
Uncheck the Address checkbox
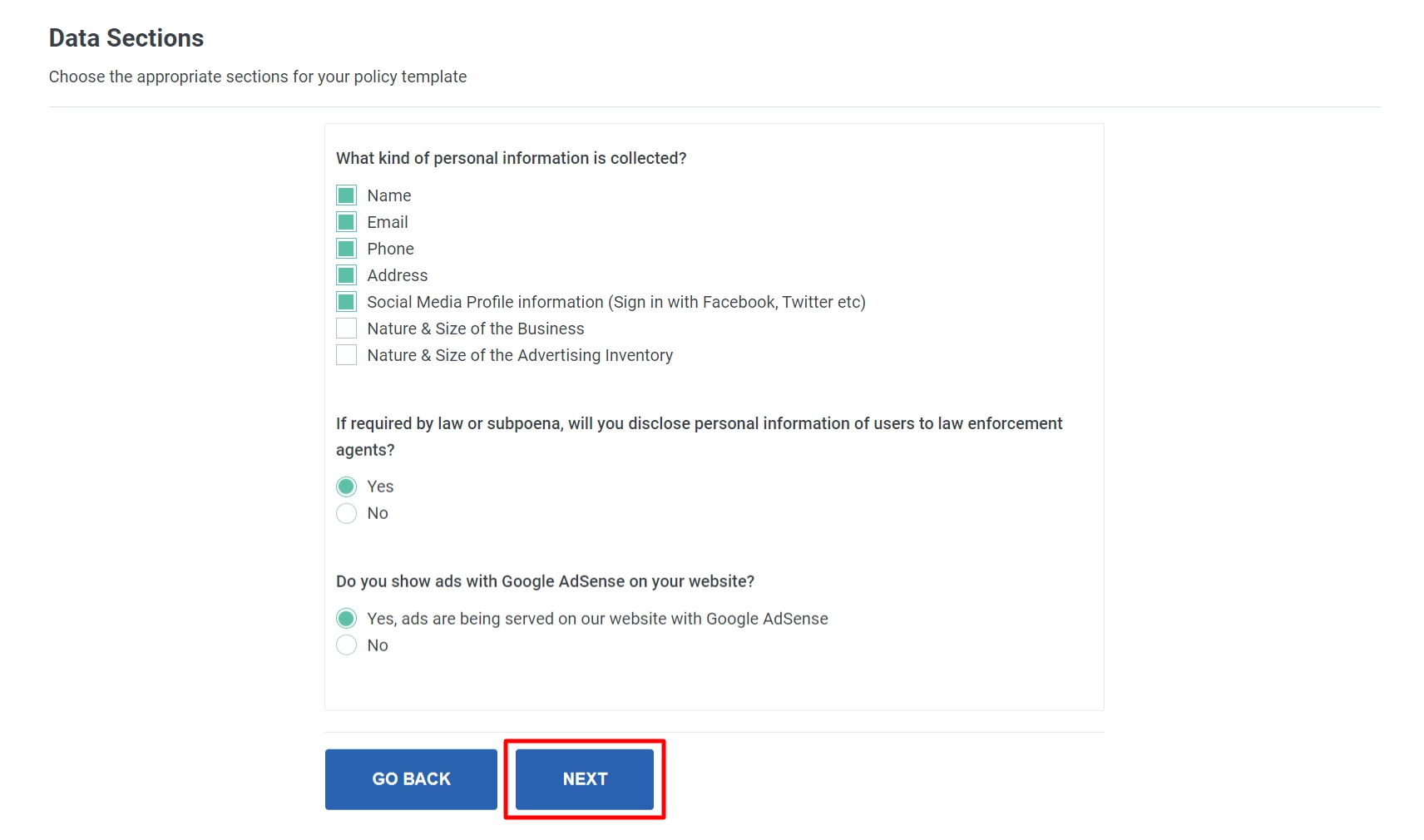tap(345, 274)
